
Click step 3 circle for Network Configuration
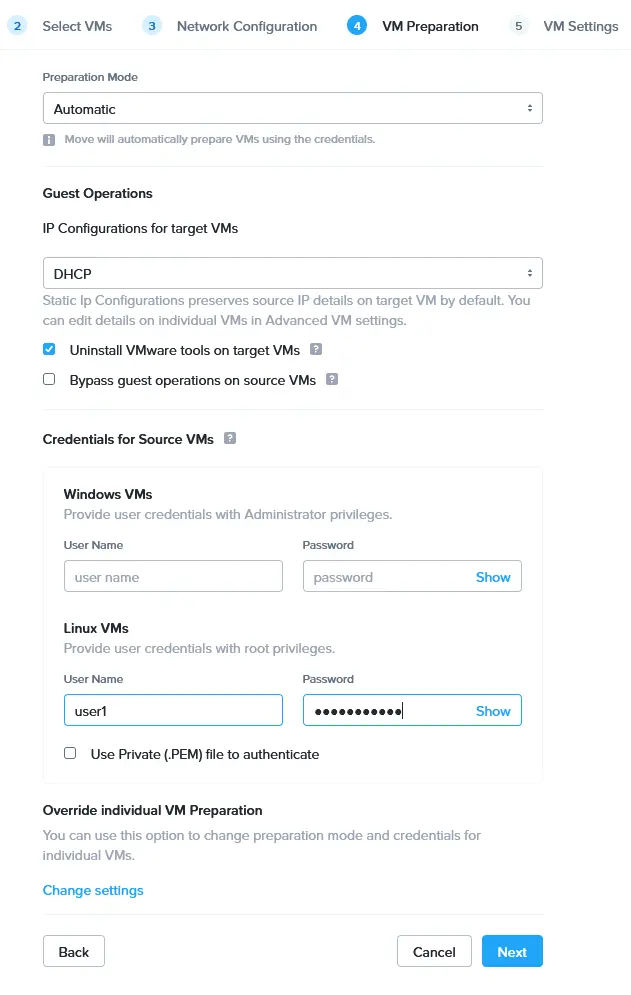[x=152, y=26]
